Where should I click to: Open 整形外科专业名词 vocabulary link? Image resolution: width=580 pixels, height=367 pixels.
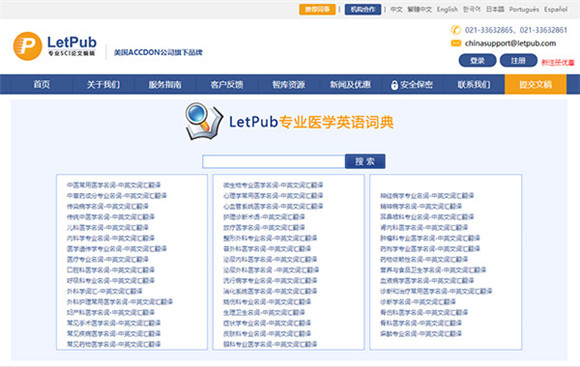[270, 238]
